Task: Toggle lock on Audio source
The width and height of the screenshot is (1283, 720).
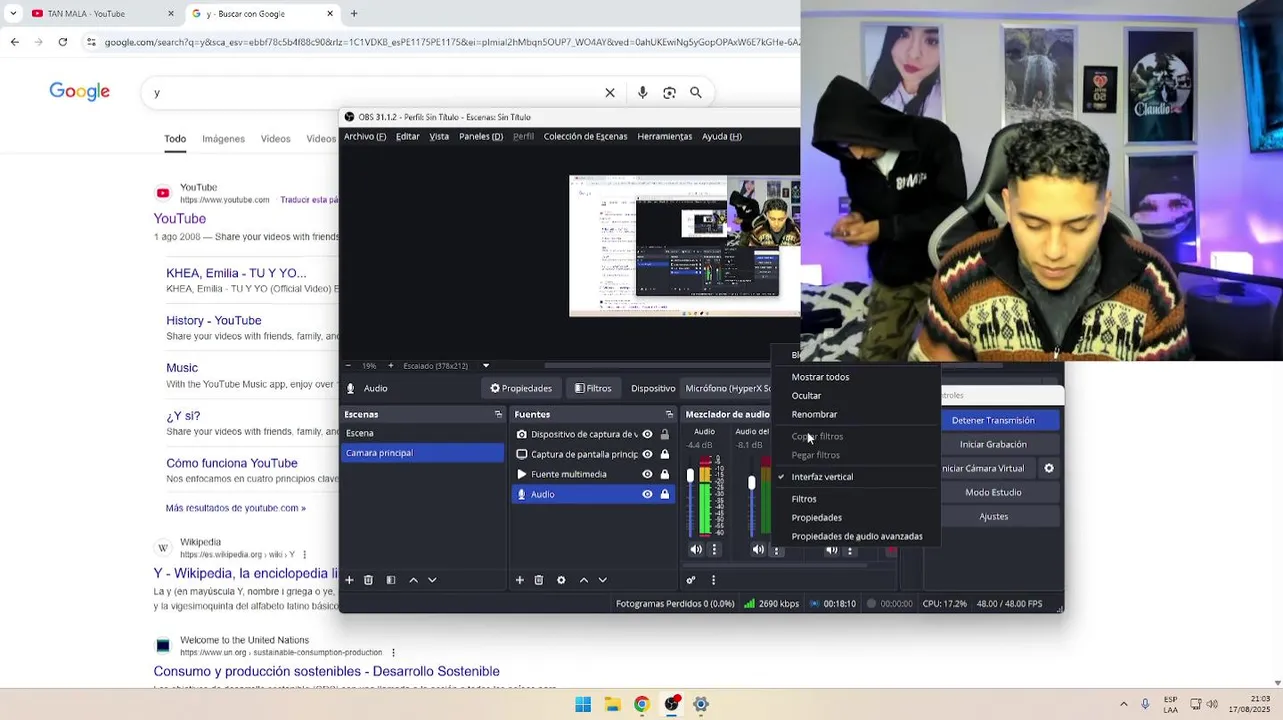Action: click(x=664, y=494)
